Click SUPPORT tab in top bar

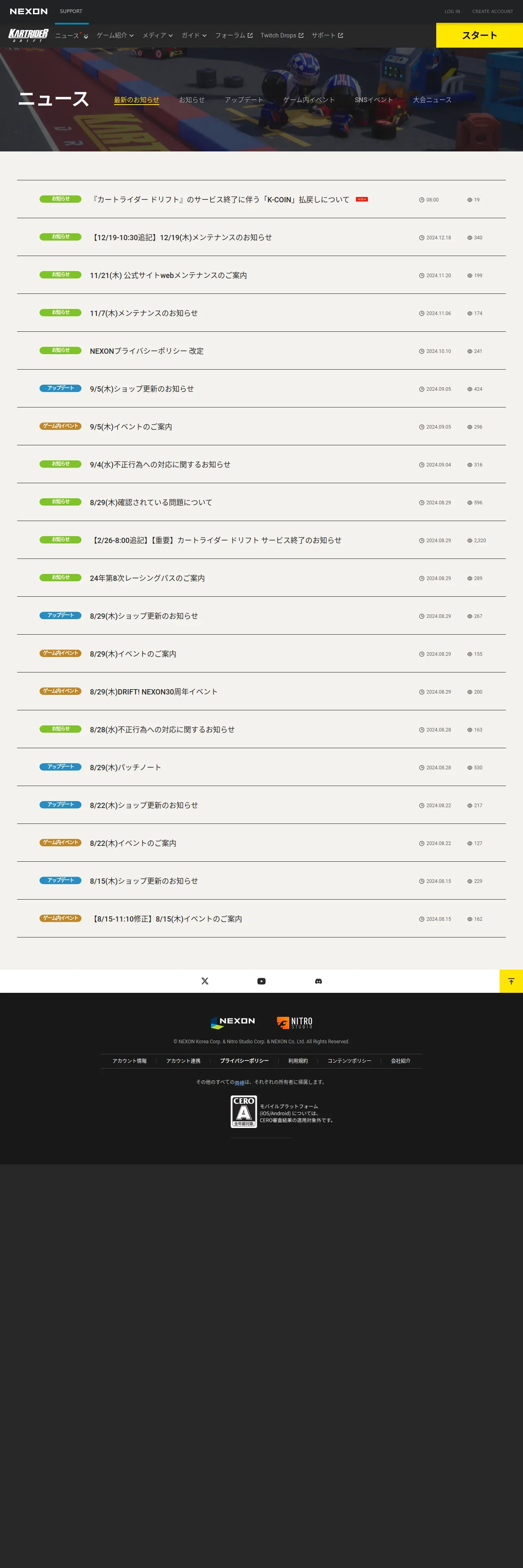tap(71, 11)
